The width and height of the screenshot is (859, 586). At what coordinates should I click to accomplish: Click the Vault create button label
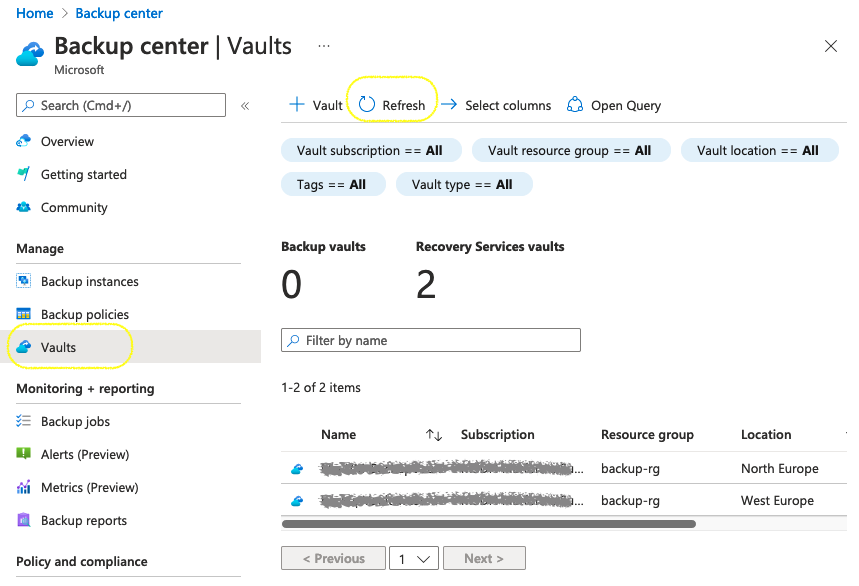coord(328,105)
